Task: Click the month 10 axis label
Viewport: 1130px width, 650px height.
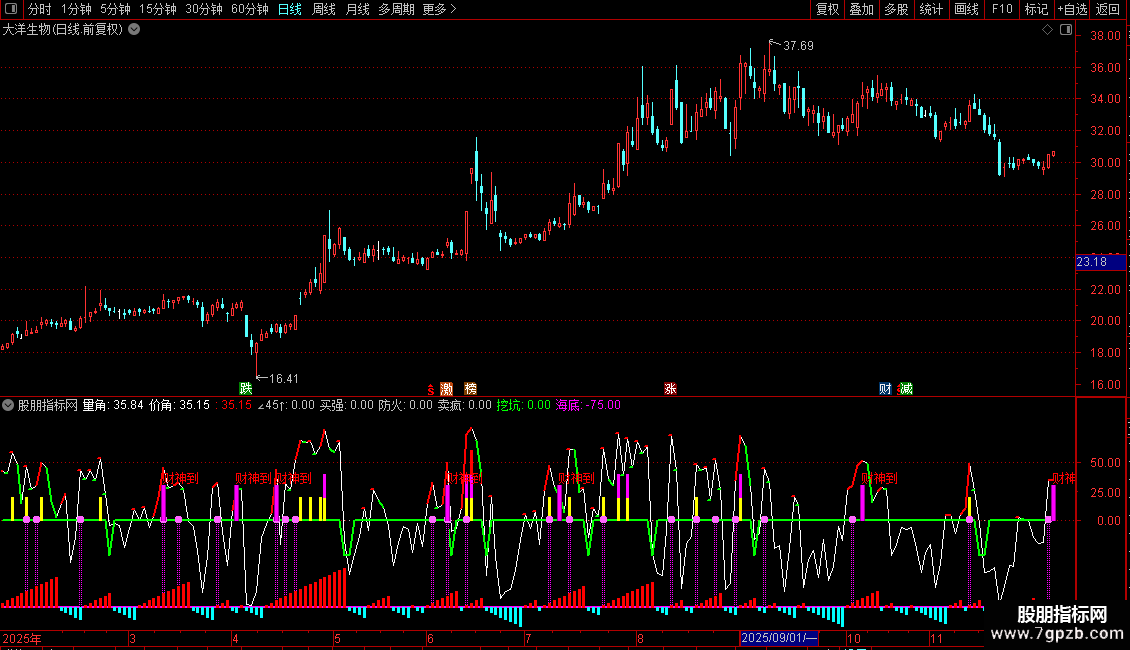Action: (x=853, y=638)
